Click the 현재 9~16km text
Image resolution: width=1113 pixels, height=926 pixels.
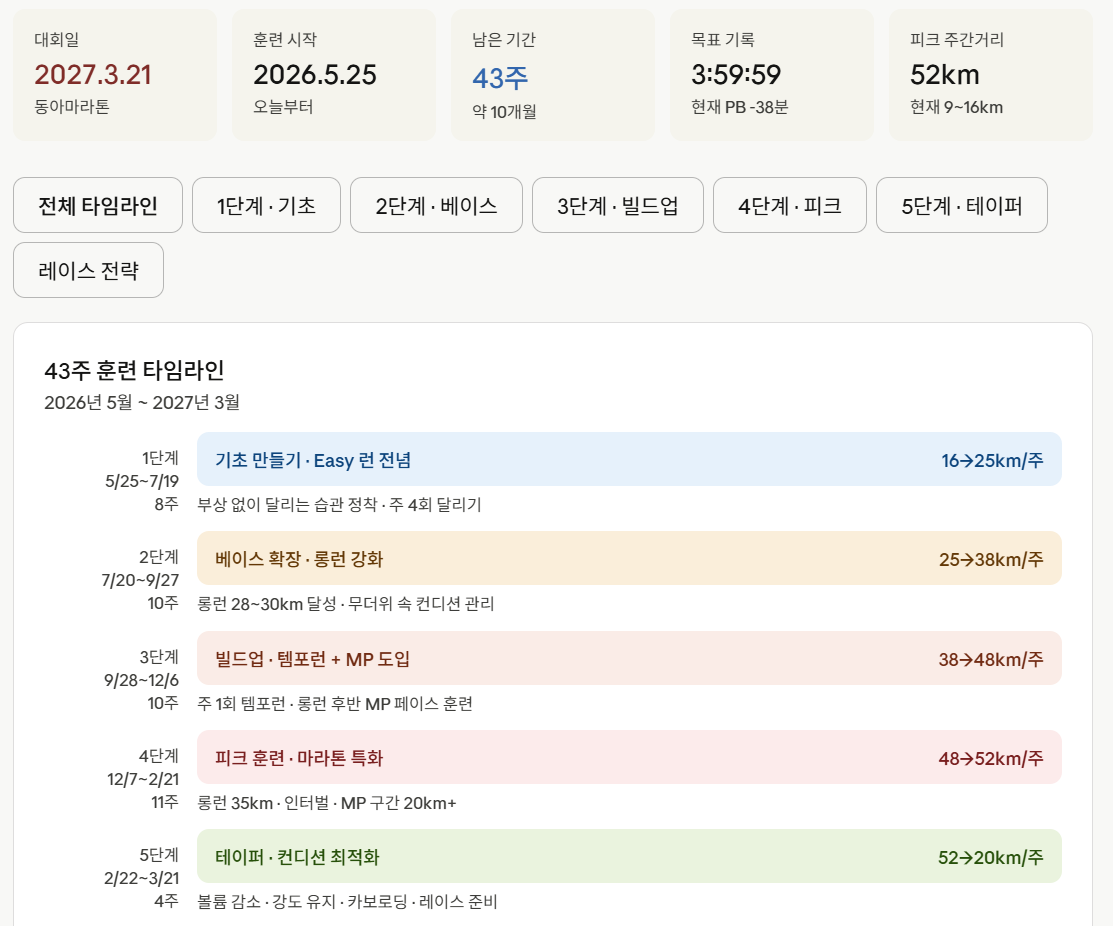(x=956, y=106)
